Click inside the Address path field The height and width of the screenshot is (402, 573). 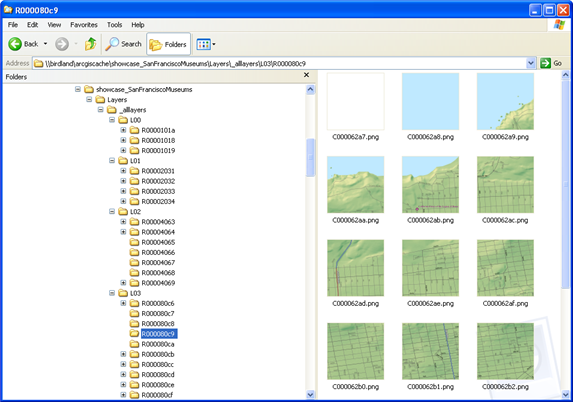point(280,63)
